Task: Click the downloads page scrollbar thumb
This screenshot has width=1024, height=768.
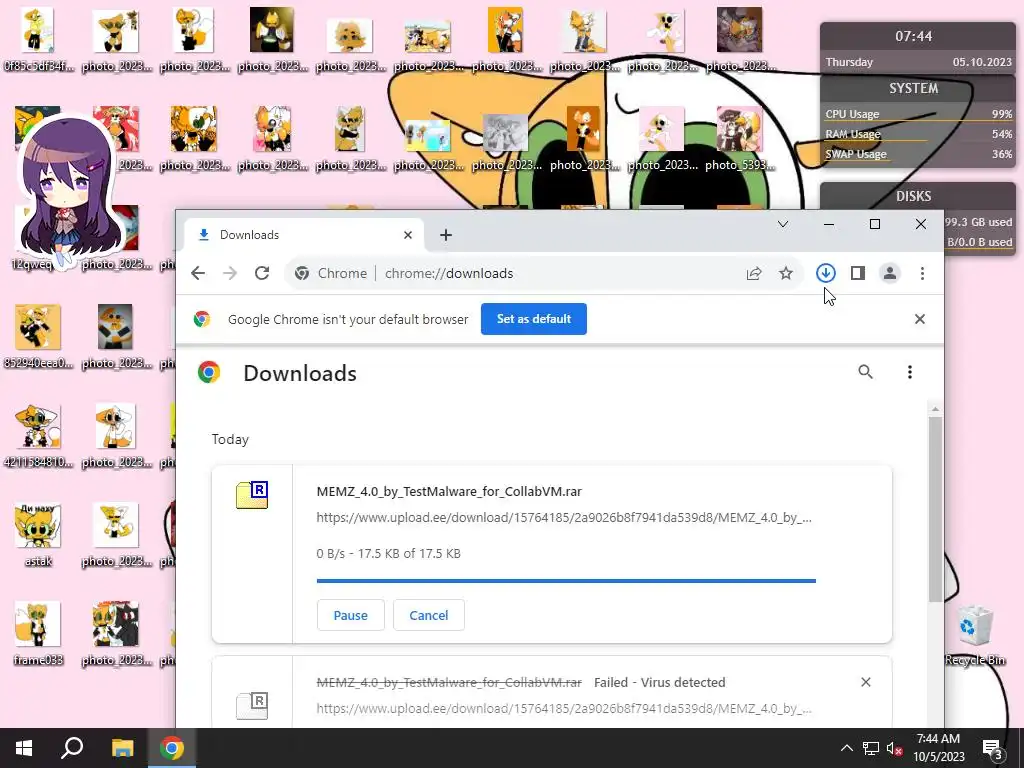Action: 935,509
